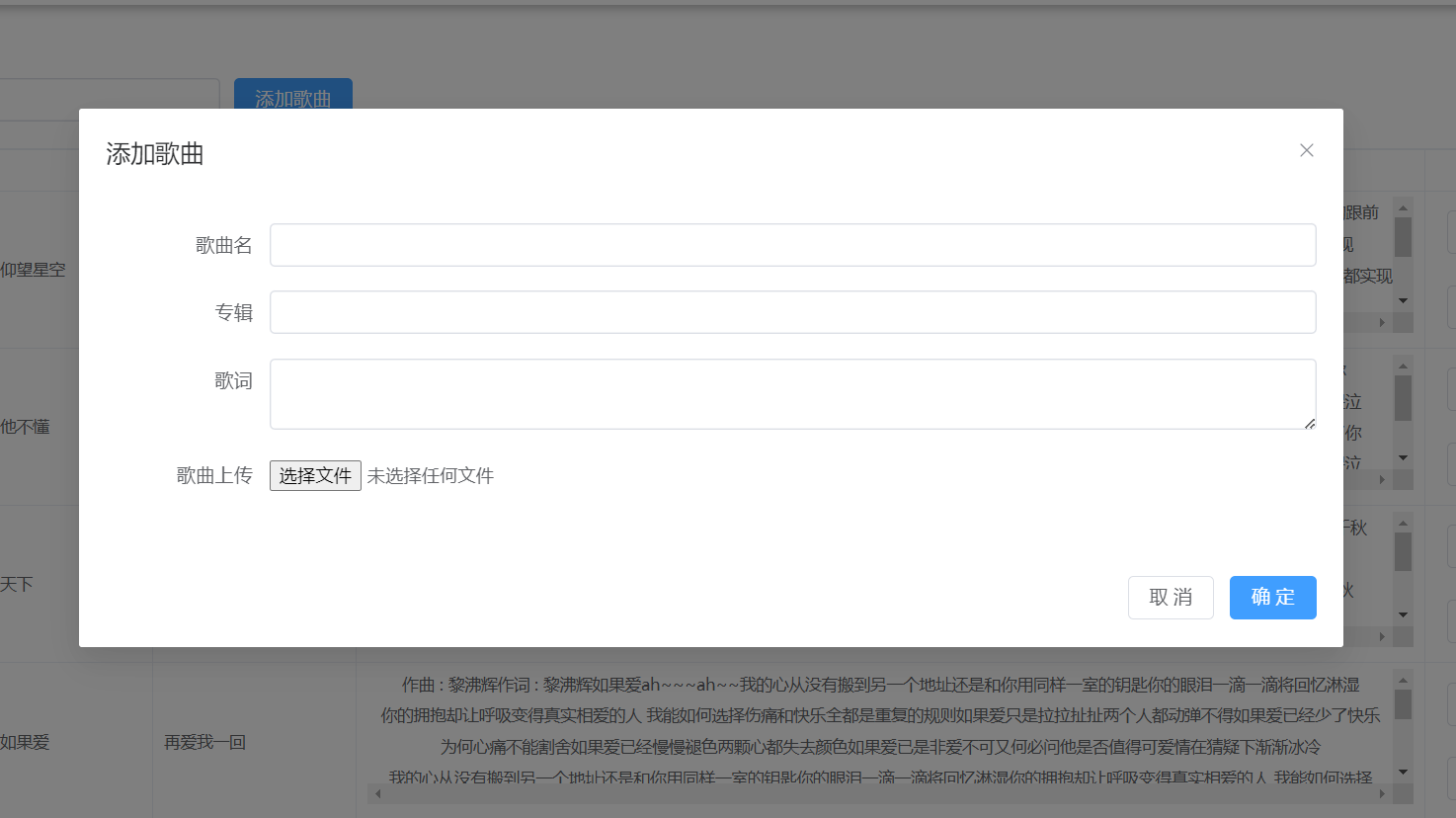
Task: Click the 添加歌曲 button behind the dialog
Action: coord(293,95)
